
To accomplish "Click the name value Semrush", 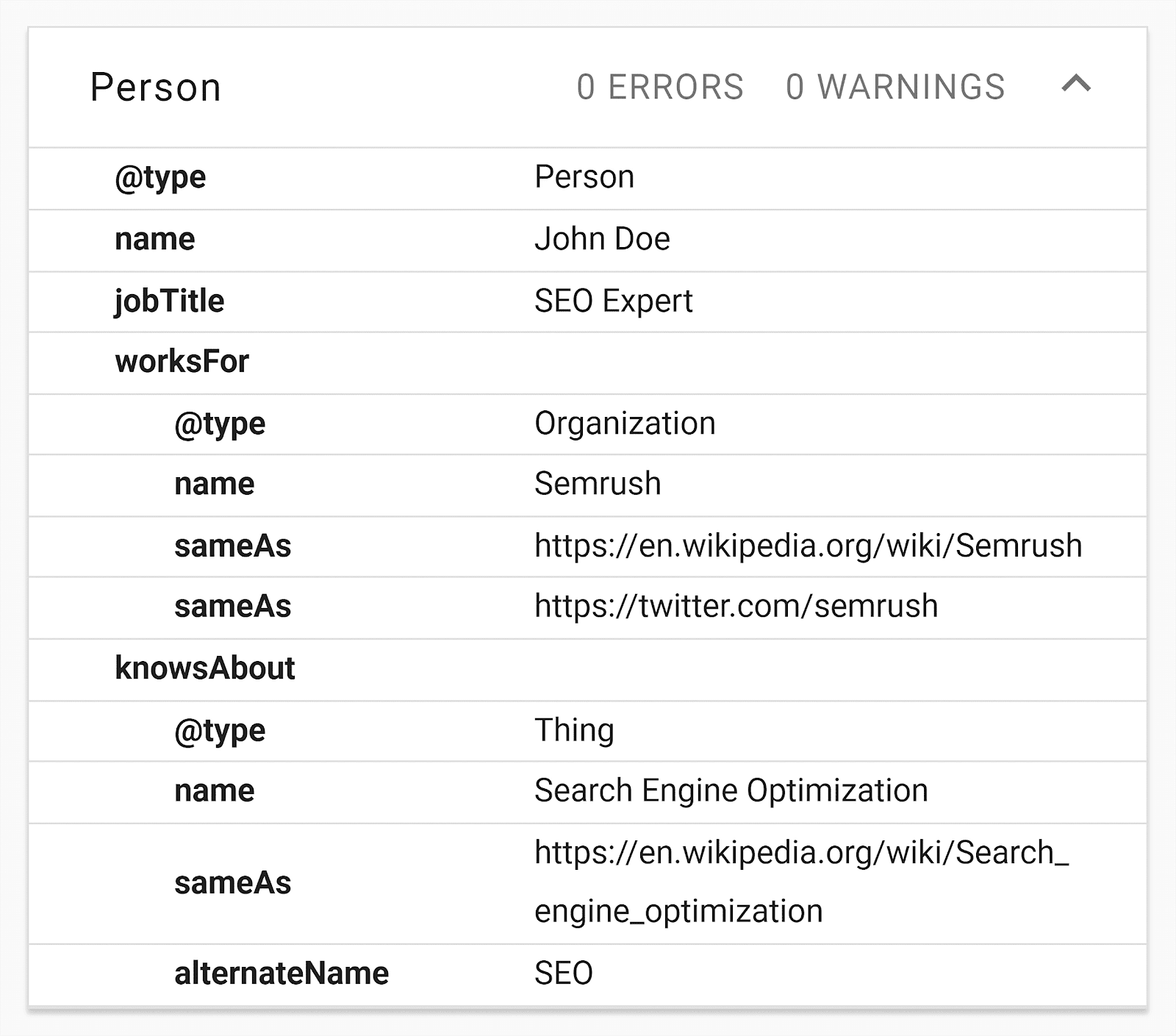I will (598, 485).
